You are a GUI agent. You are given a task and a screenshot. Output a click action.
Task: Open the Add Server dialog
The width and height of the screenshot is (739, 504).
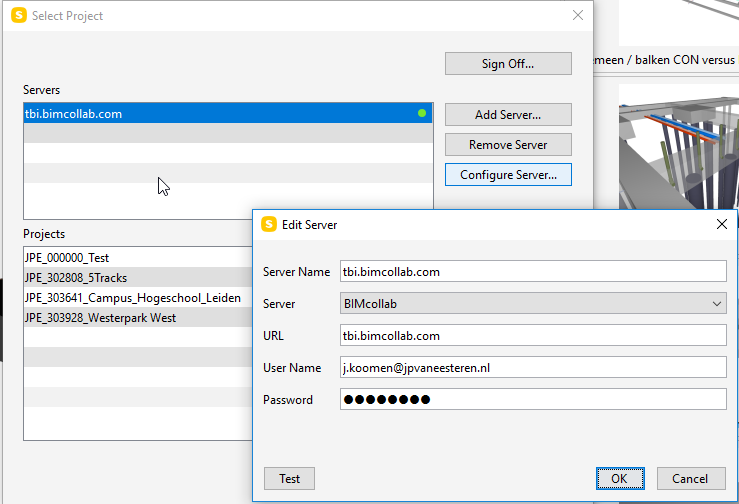(508, 115)
